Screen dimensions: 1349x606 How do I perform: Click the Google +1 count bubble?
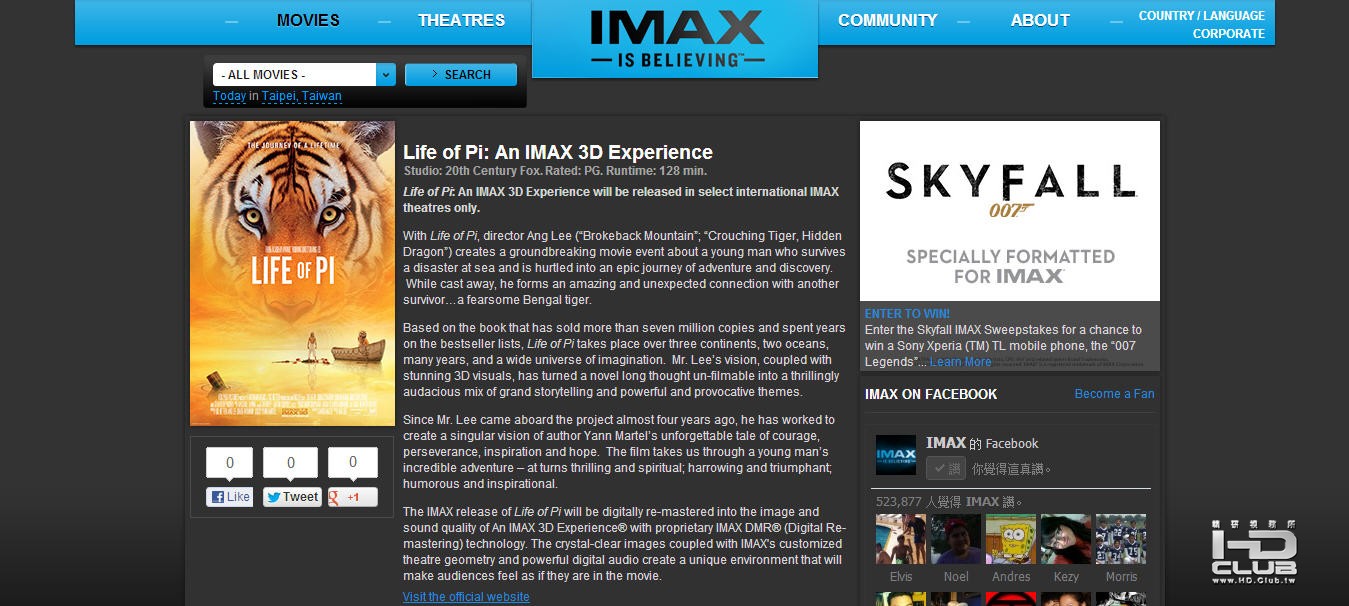click(x=353, y=463)
